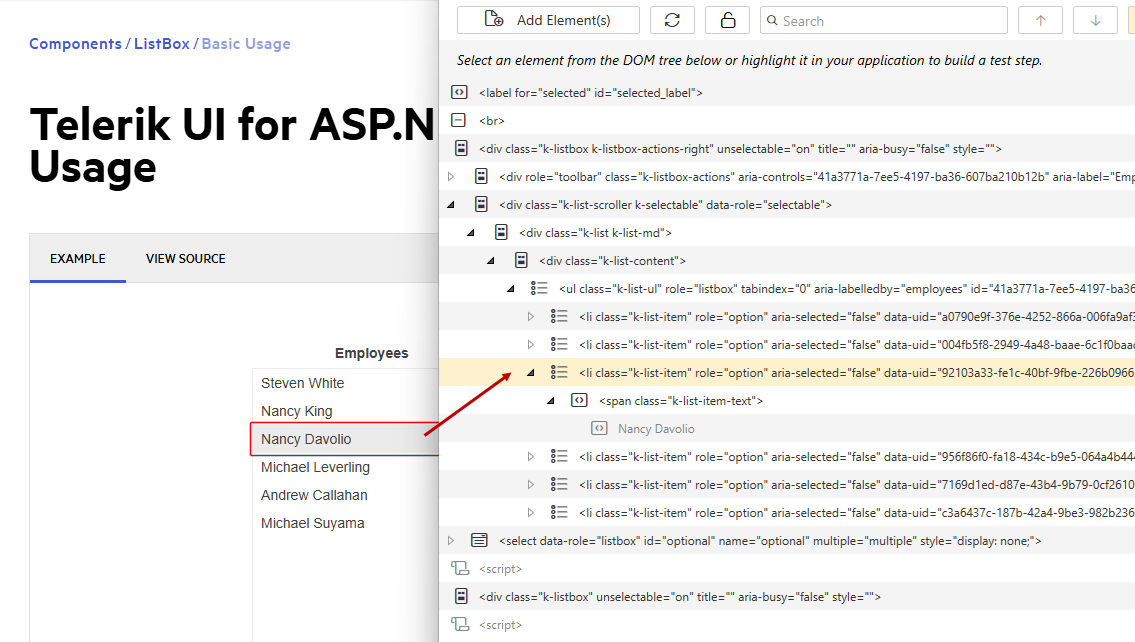
Task: Click the br element minus icon
Action: [x=459, y=121]
